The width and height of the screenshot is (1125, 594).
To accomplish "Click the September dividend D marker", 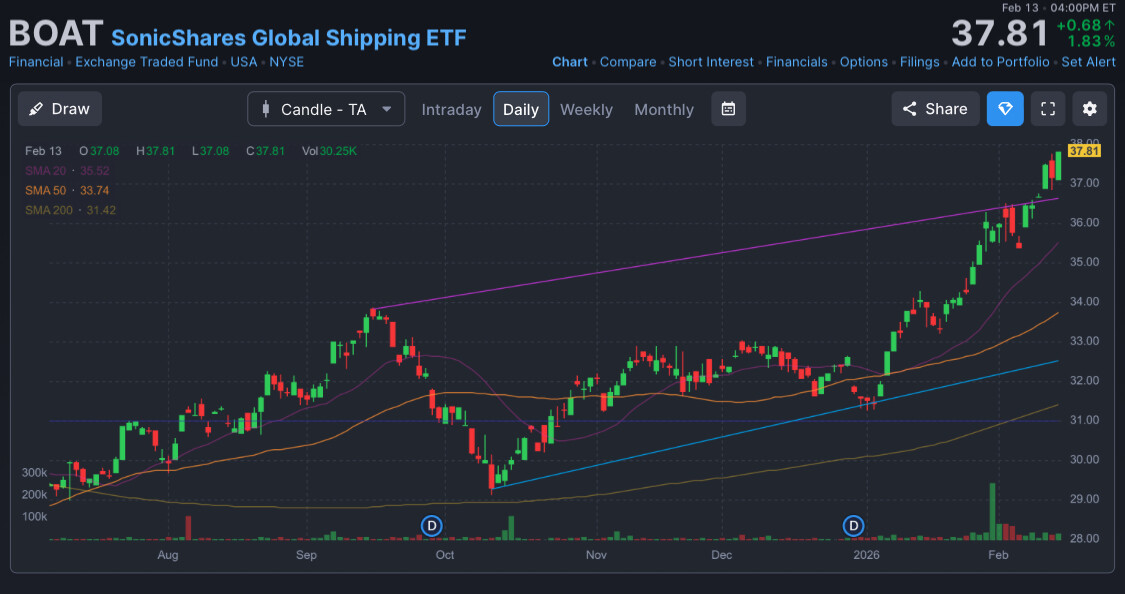I will pos(432,525).
